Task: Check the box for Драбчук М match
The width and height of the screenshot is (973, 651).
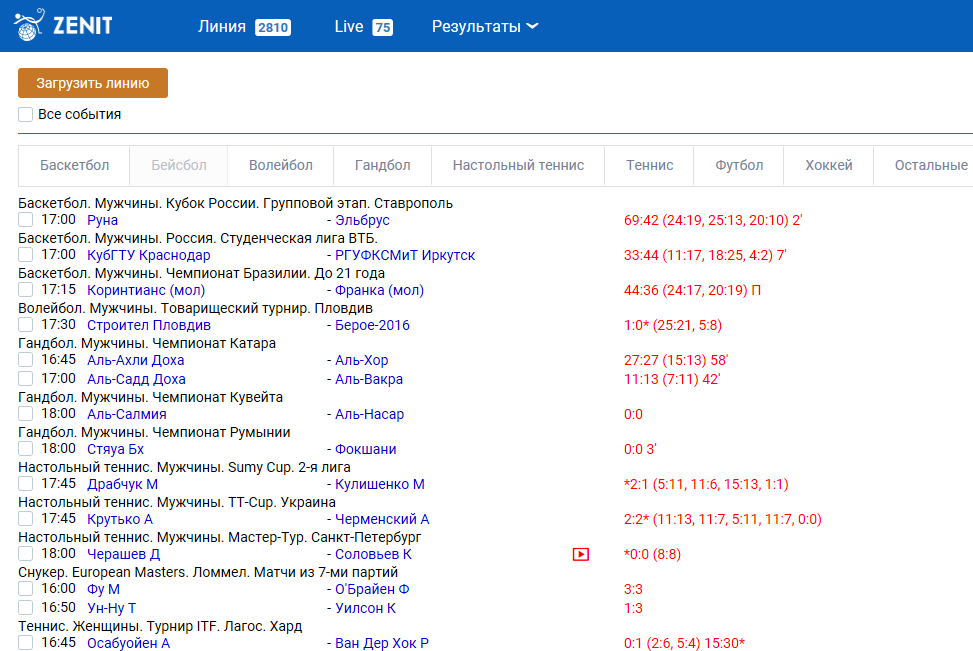Action: coord(25,483)
